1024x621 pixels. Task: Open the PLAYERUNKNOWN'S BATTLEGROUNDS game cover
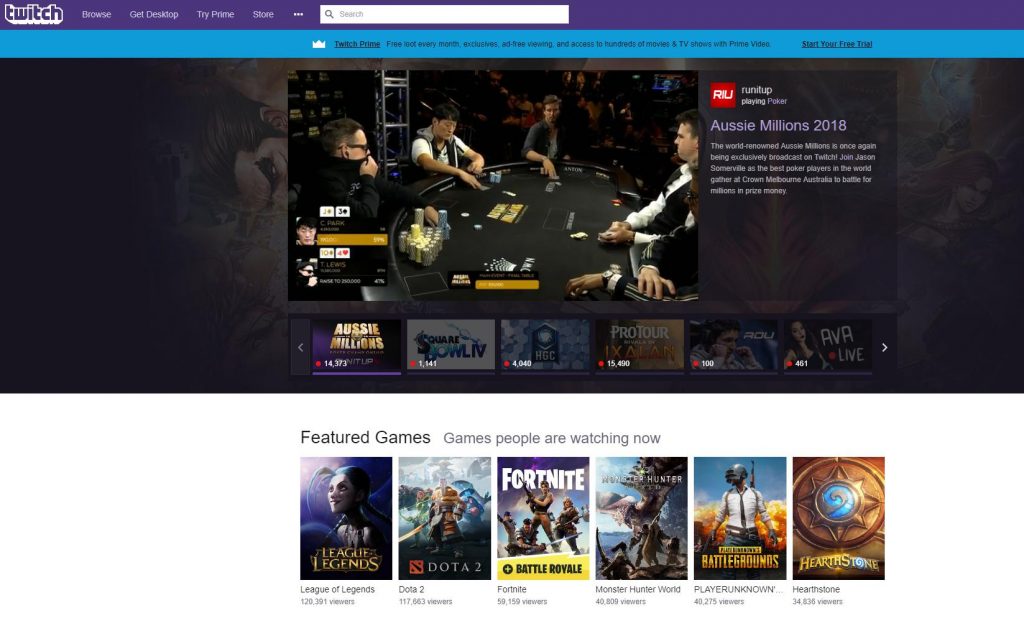[x=740, y=518]
